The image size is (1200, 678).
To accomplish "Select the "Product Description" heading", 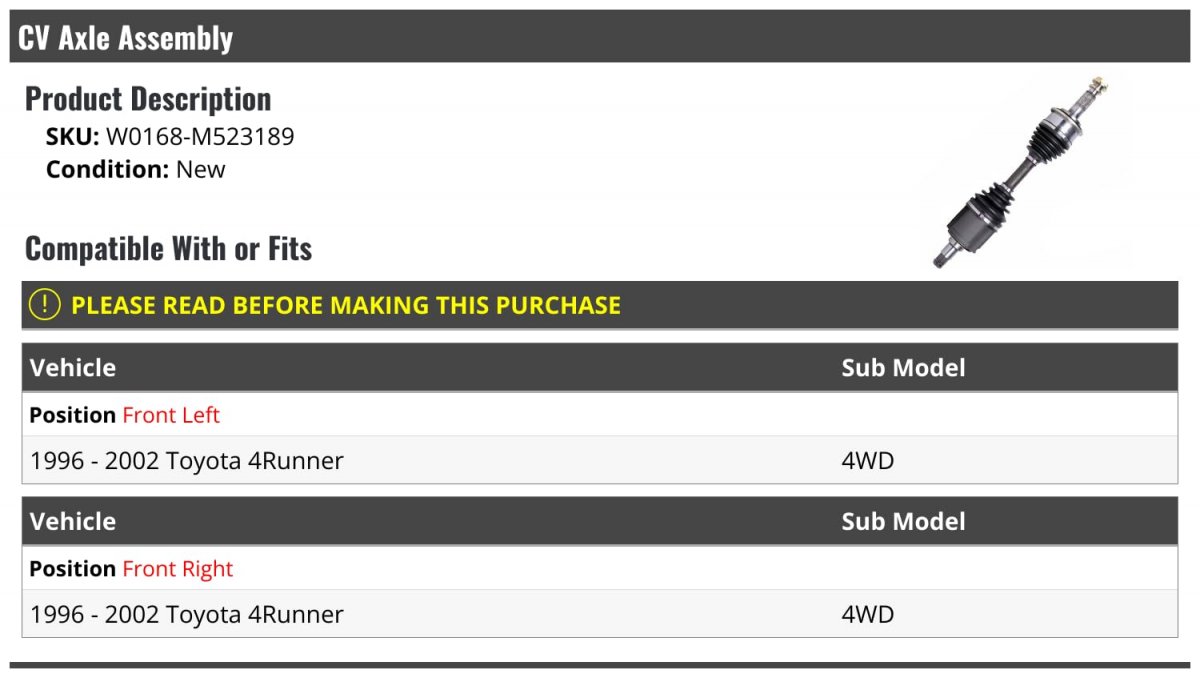I will coord(148,99).
